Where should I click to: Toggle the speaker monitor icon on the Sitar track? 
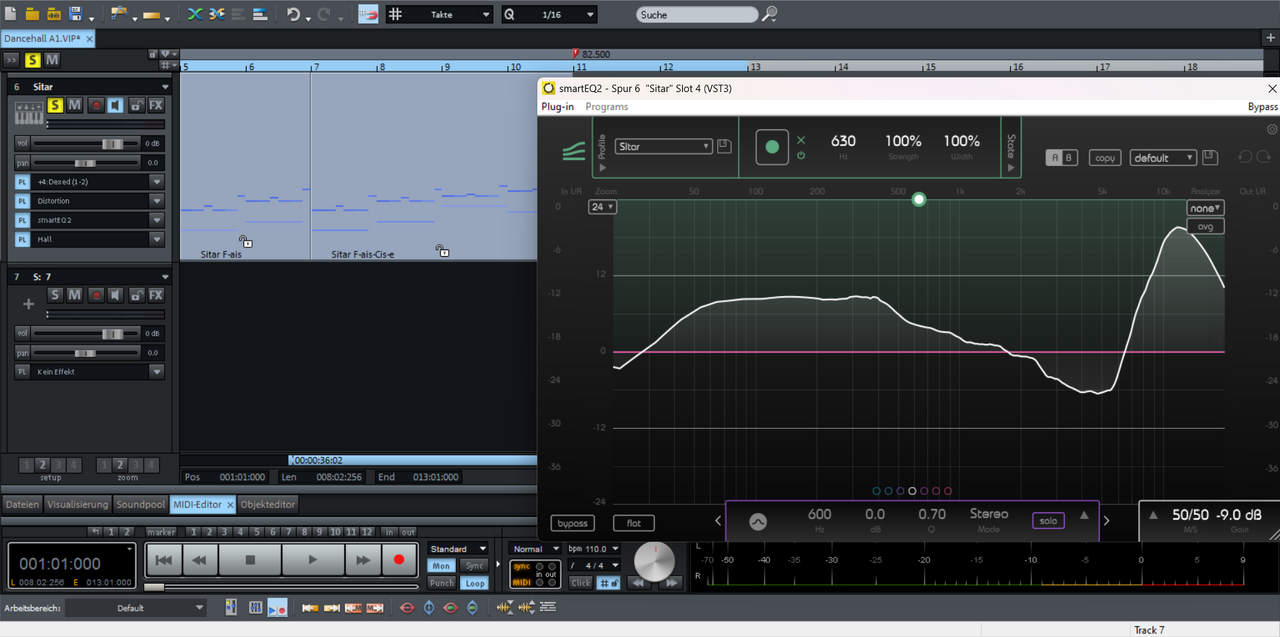116,105
